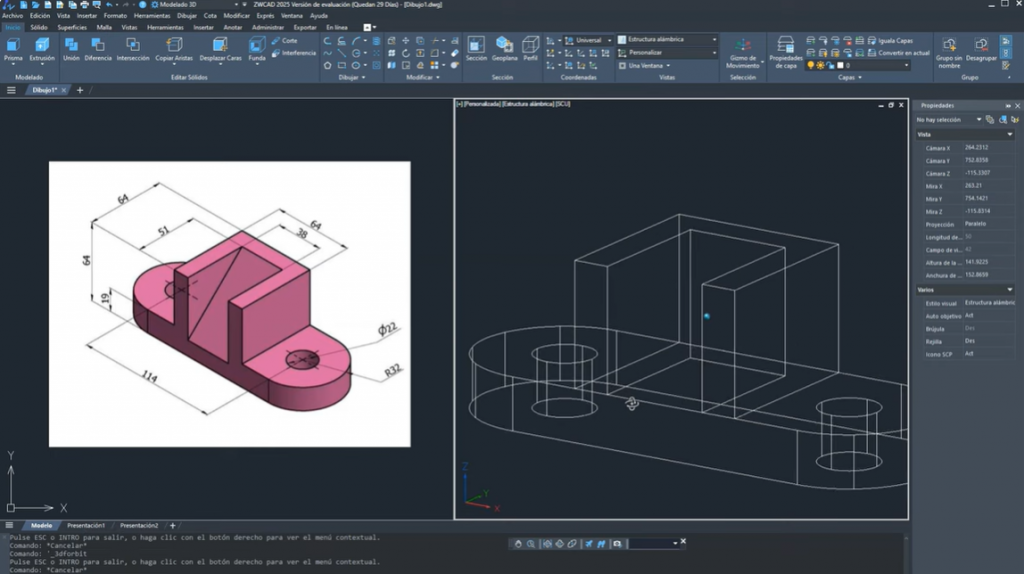Switch to the Presentación1 layout tab

tap(85, 525)
